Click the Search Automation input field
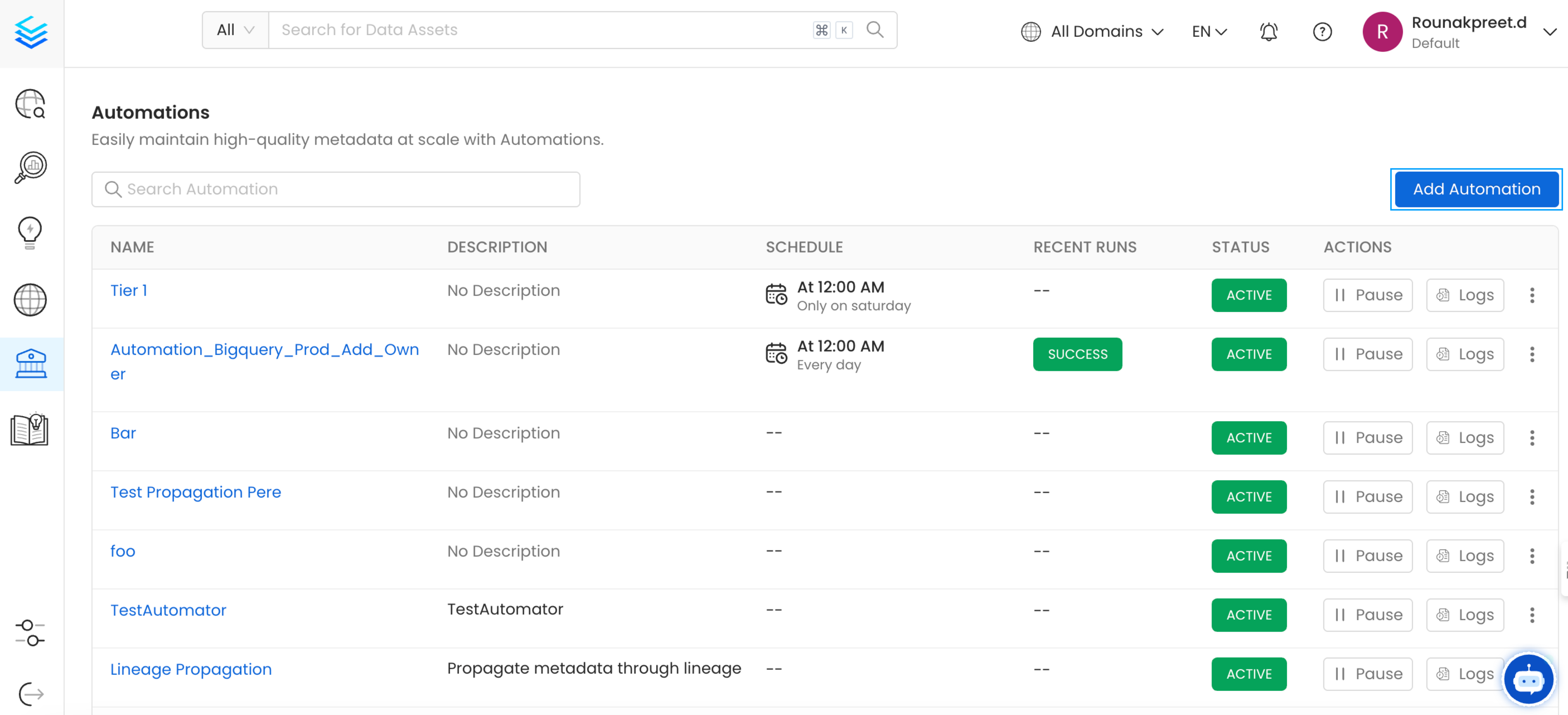This screenshot has height=715, width=1568. pos(336,189)
